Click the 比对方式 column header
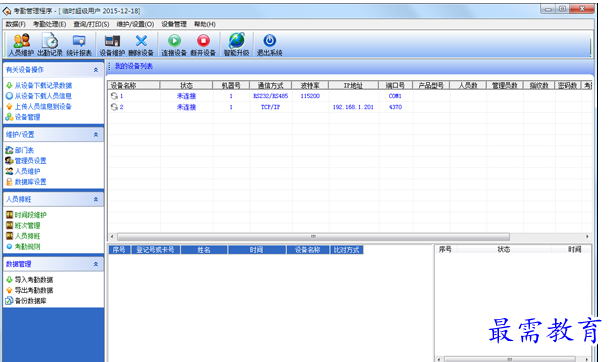The image size is (610, 362). coord(347,250)
